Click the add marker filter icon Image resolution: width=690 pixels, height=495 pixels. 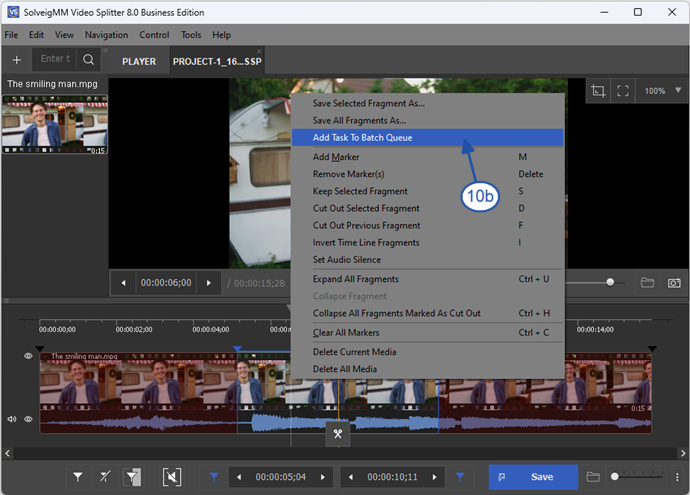78,477
